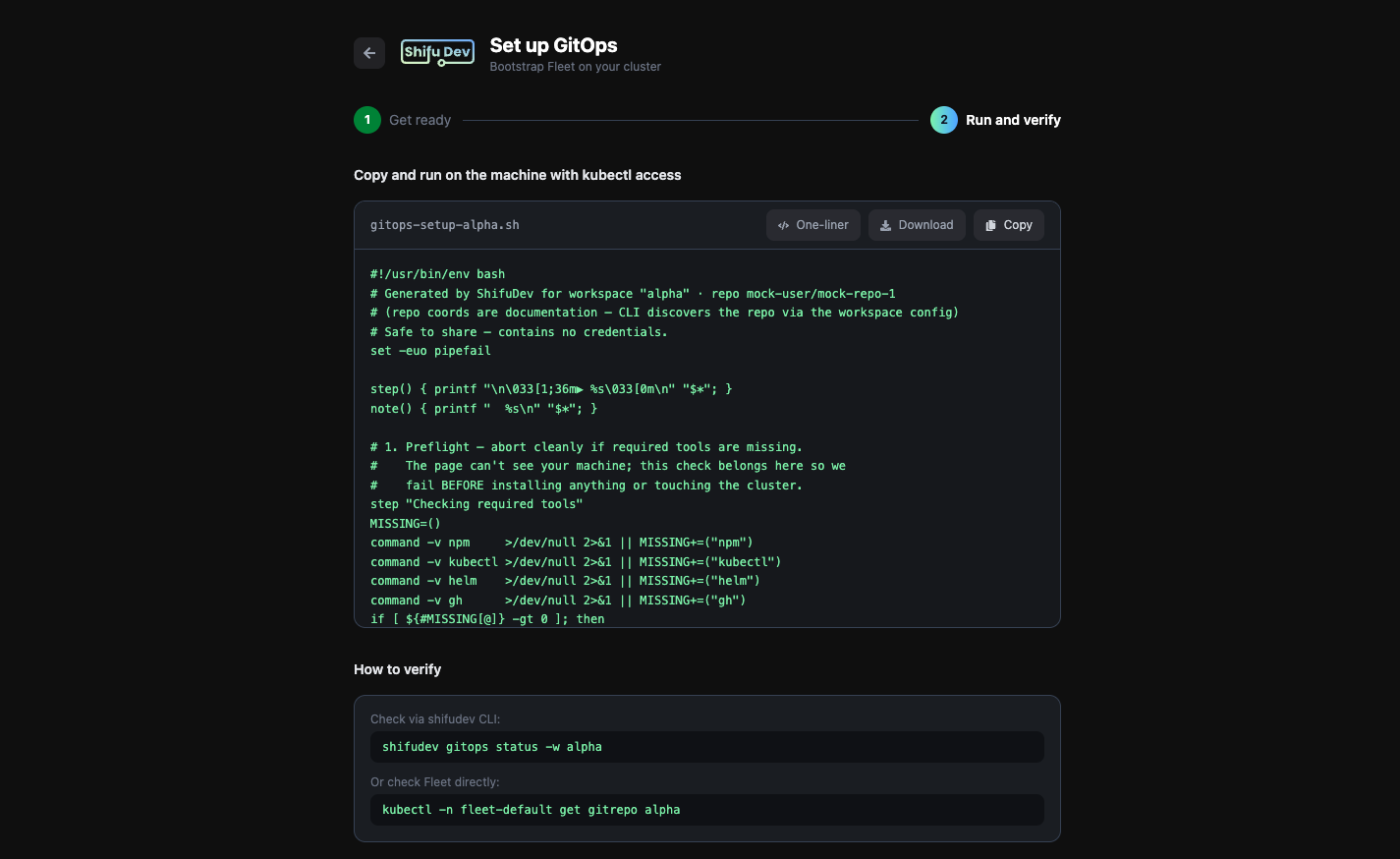1400x859 pixels.
Task: Select the 'Set up GitOps' page title
Action: point(553,45)
